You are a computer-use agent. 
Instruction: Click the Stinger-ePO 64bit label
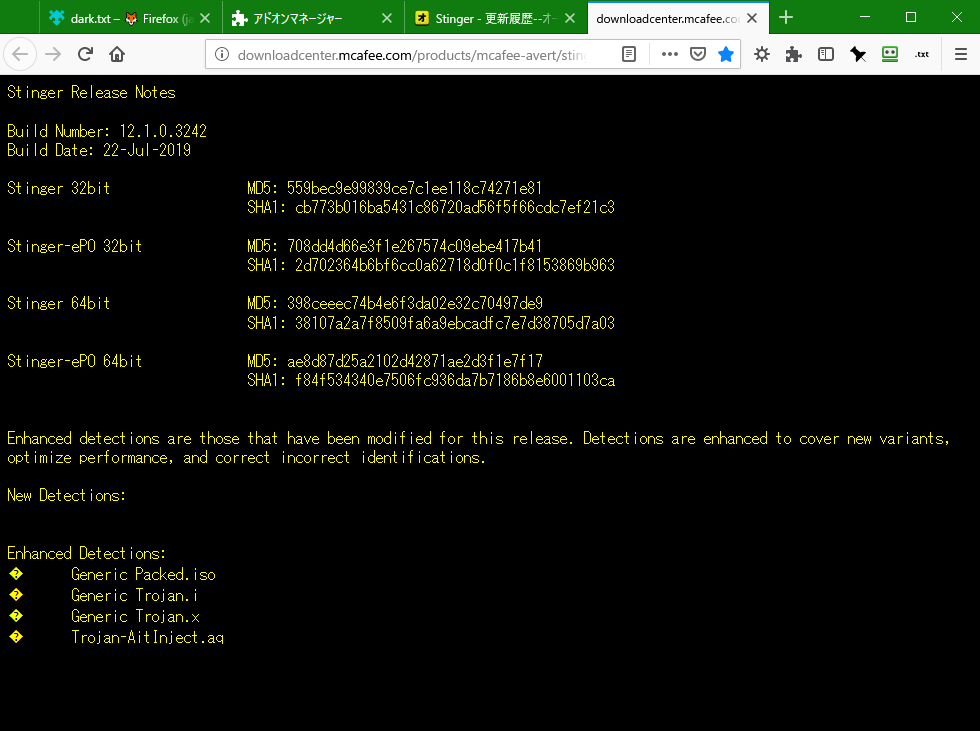74,361
